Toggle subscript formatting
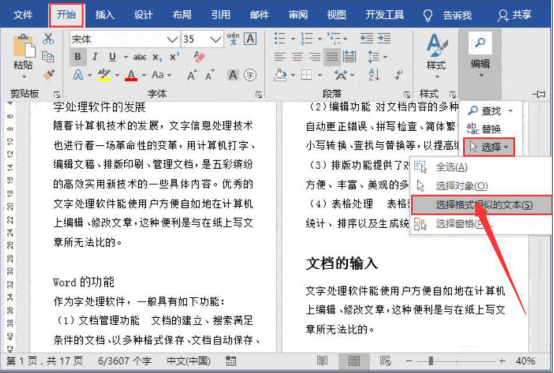The image size is (554, 373). pyautogui.click(x=157, y=57)
